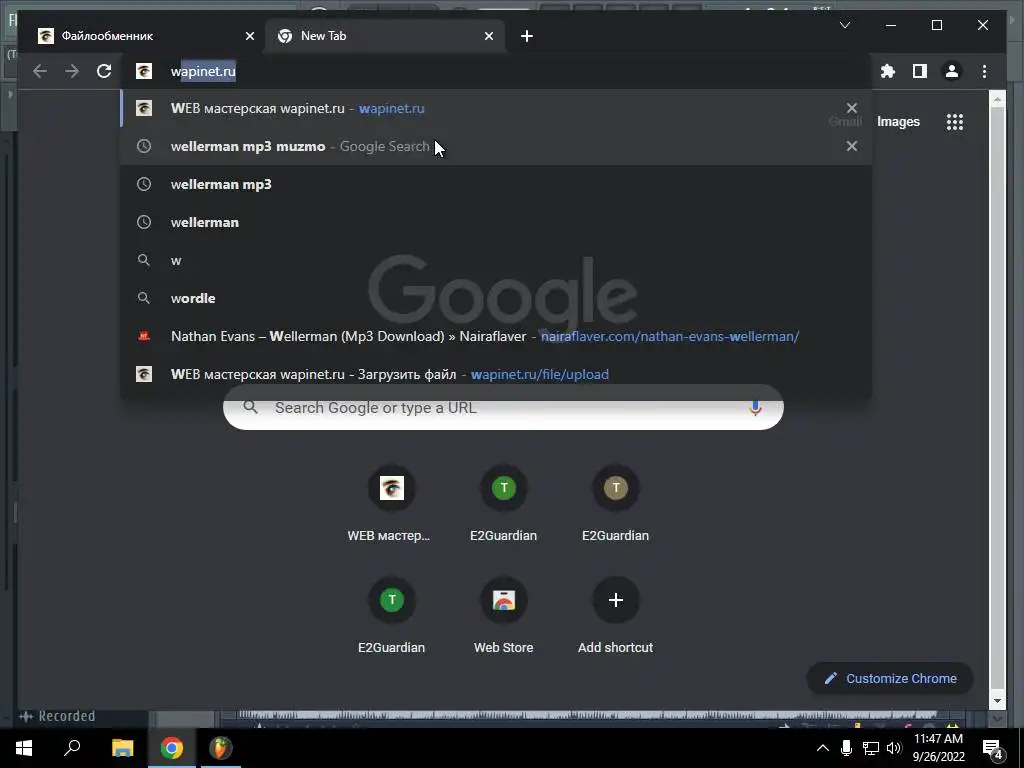Open the network tray icon
The image size is (1024, 768).
(x=871, y=748)
